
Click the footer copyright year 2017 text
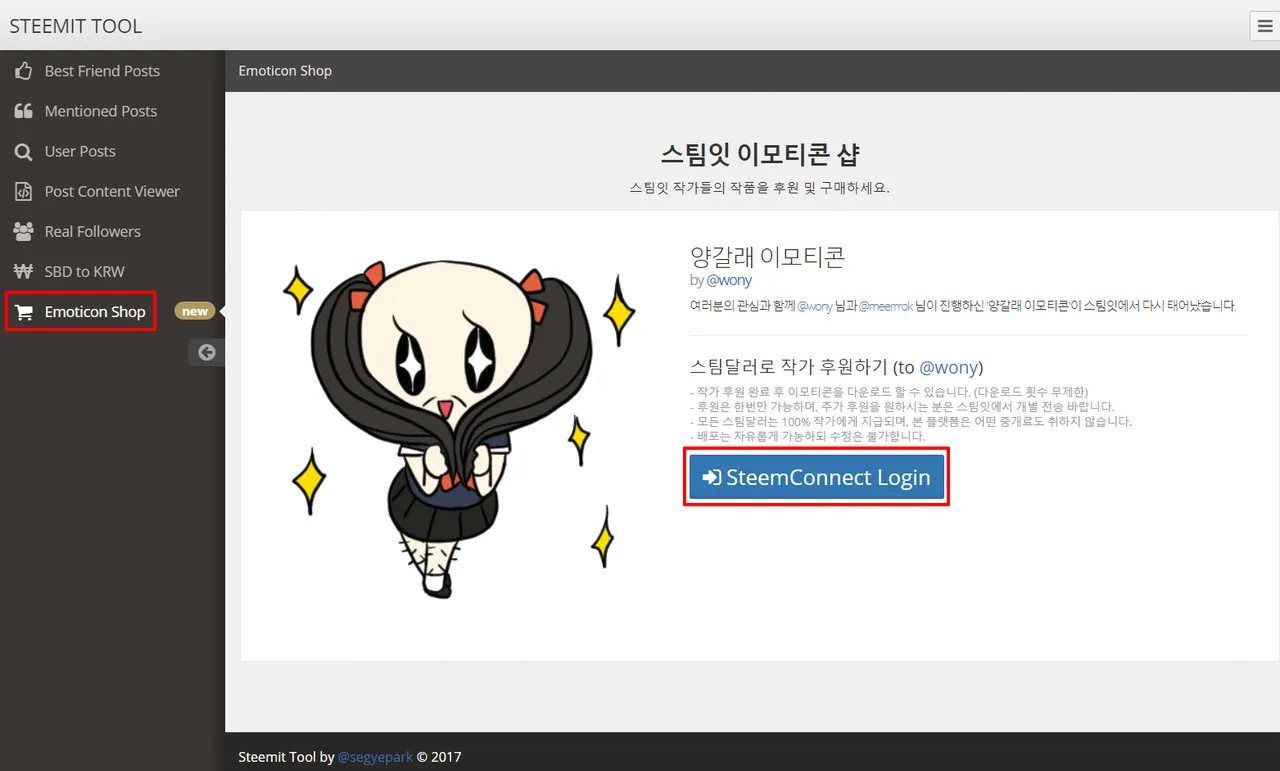click(446, 757)
